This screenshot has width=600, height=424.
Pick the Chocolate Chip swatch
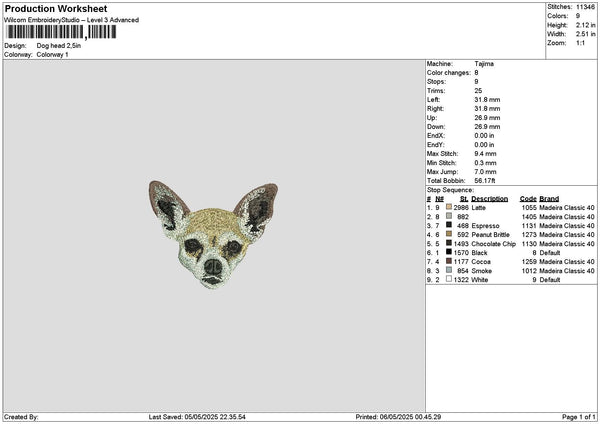click(449, 243)
